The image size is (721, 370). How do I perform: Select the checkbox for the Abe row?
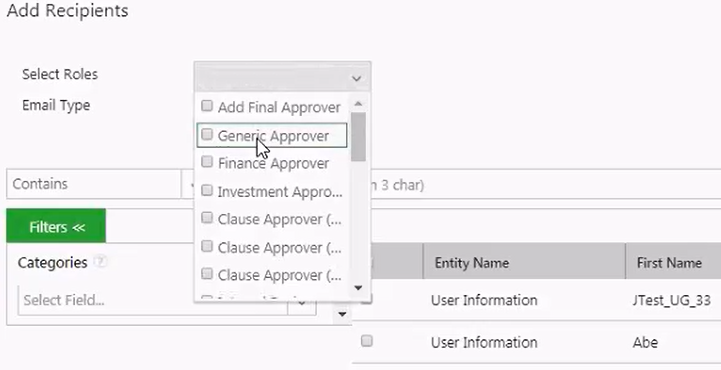coord(366,341)
